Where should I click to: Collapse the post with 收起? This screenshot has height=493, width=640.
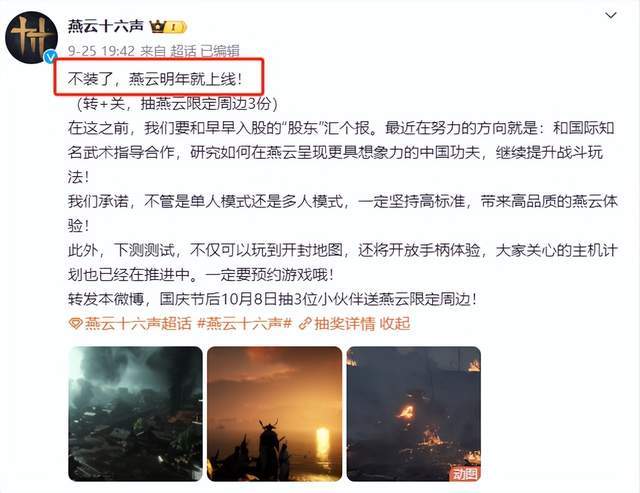(x=395, y=324)
